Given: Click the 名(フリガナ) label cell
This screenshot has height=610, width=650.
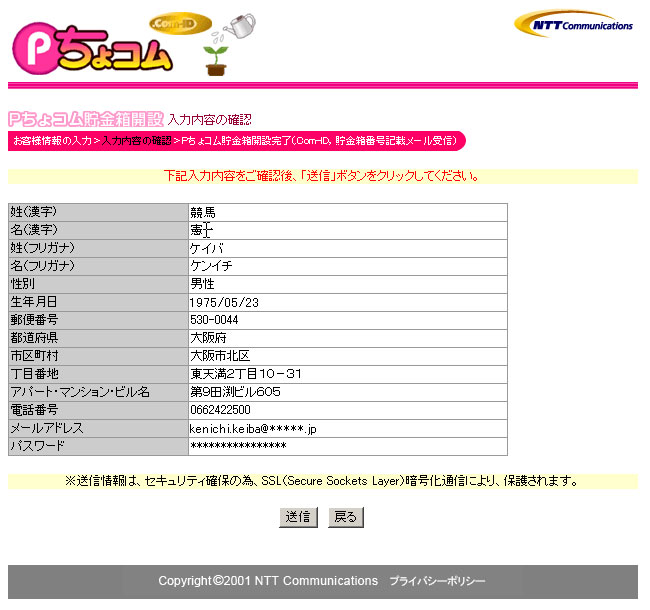Looking at the screenshot, I should pos(98,266).
